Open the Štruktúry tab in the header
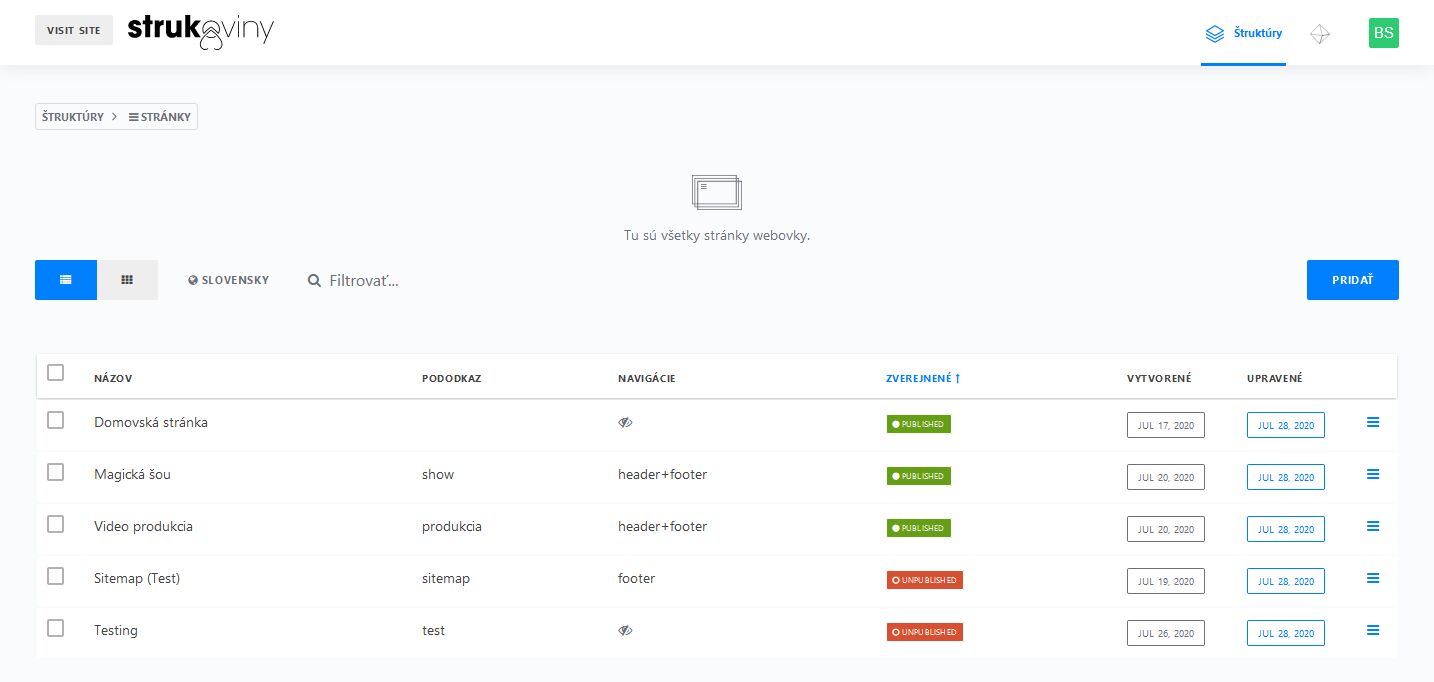 [x=1243, y=33]
